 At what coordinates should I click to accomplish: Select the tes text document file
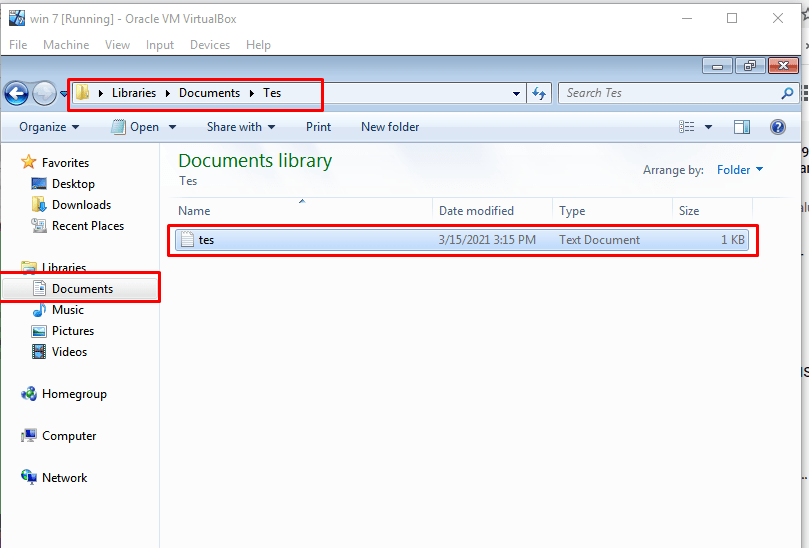point(206,240)
